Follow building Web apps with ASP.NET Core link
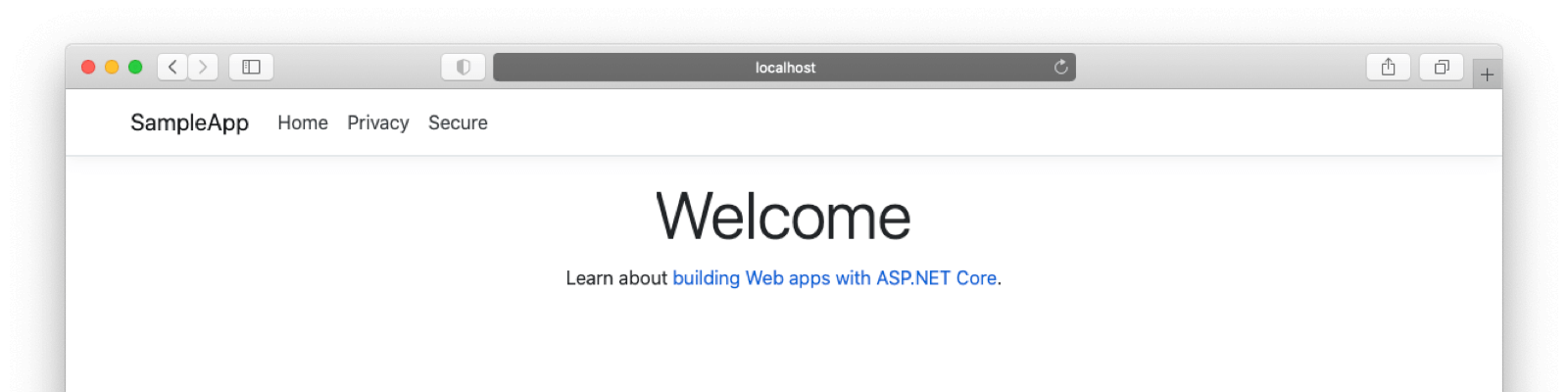Image resolution: width=1568 pixels, height=392 pixels. (x=835, y=278)
